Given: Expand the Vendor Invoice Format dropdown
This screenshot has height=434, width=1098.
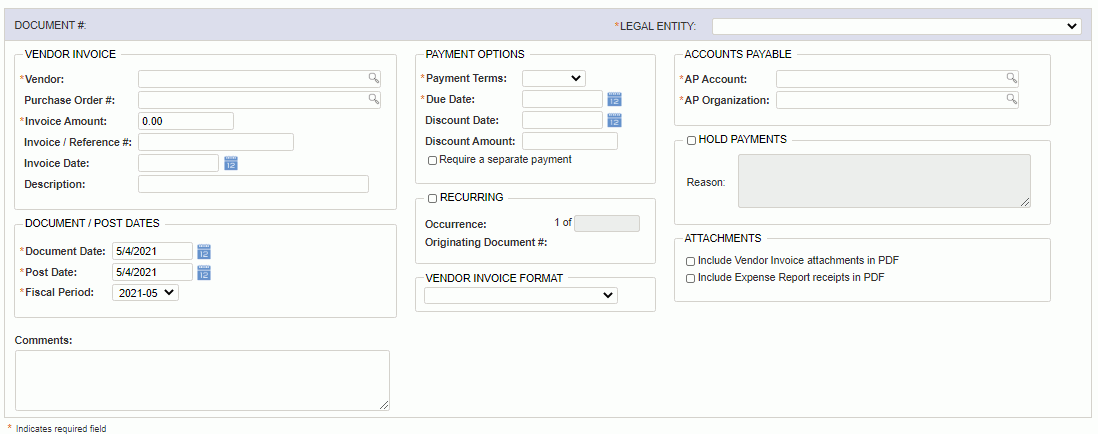Looking at the screenshot, I should coord(521,295).
